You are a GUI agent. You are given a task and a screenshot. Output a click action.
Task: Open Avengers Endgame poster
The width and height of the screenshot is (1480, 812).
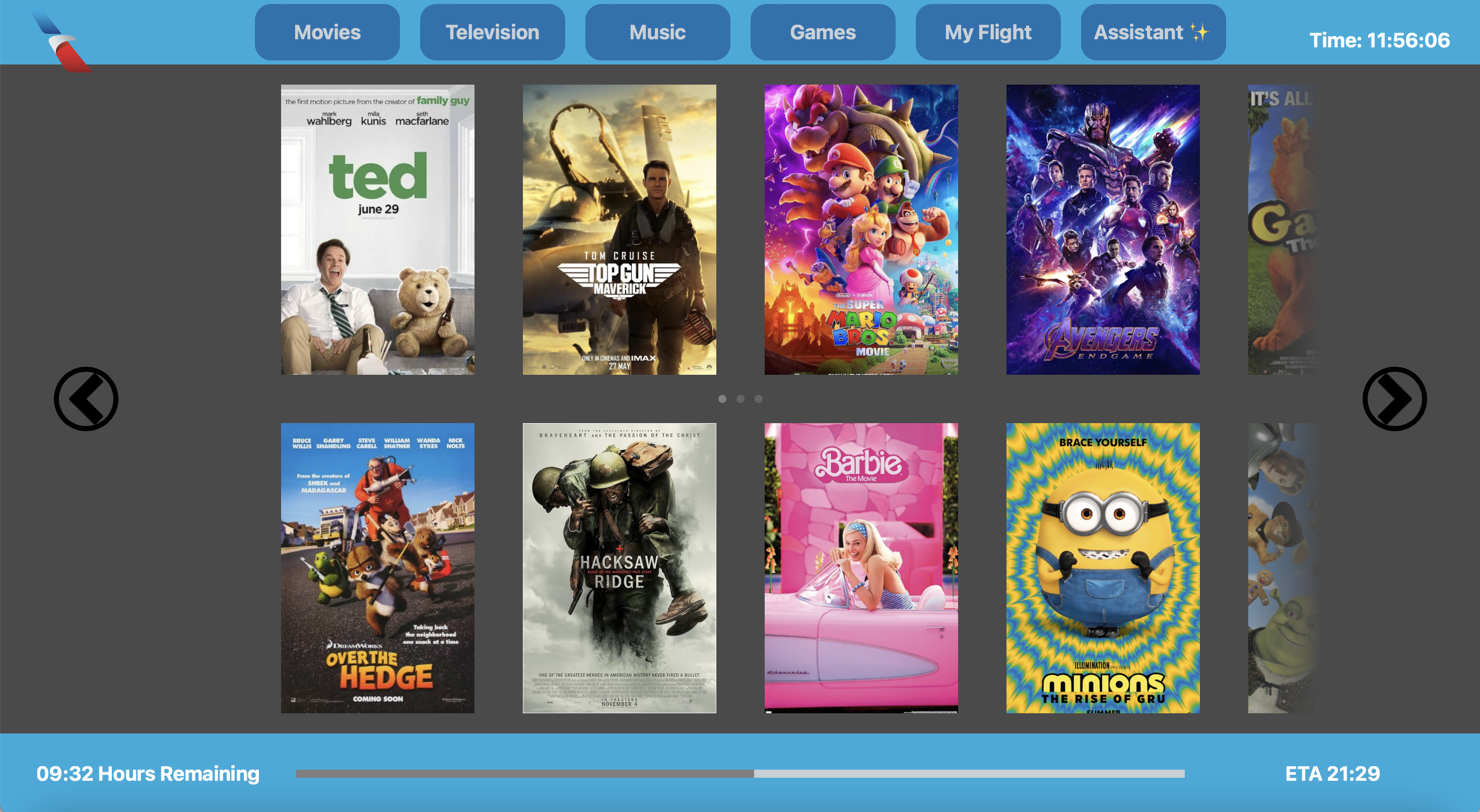tap(1103, 230)
